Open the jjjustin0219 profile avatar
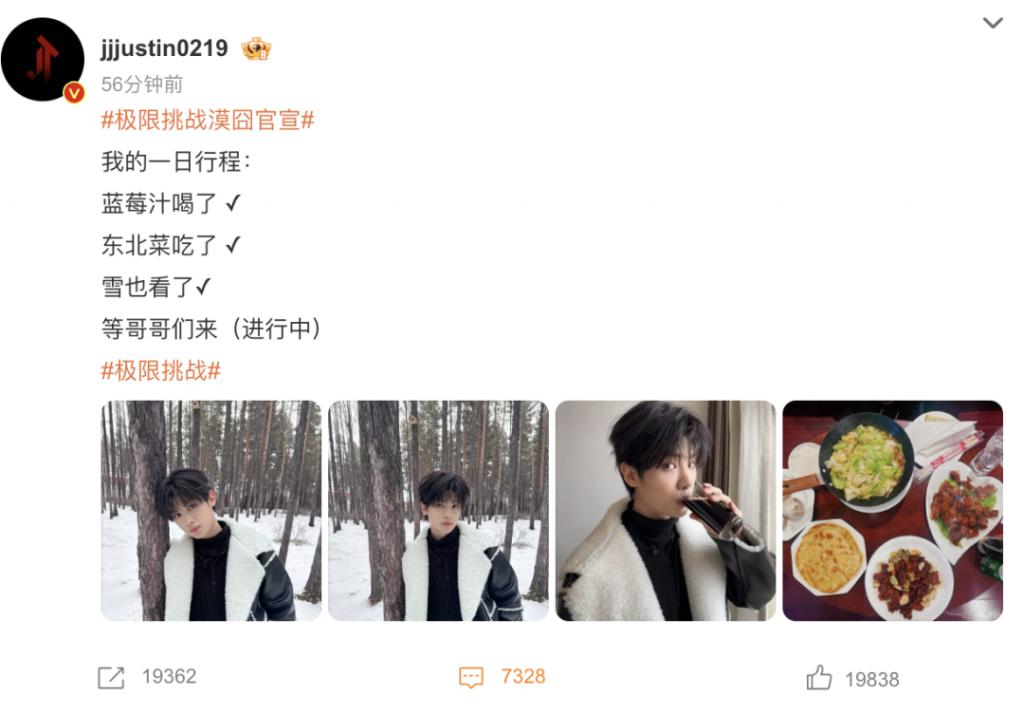Image resolution: width=1024 pixels, height=714 pixels. pos(42,59)
